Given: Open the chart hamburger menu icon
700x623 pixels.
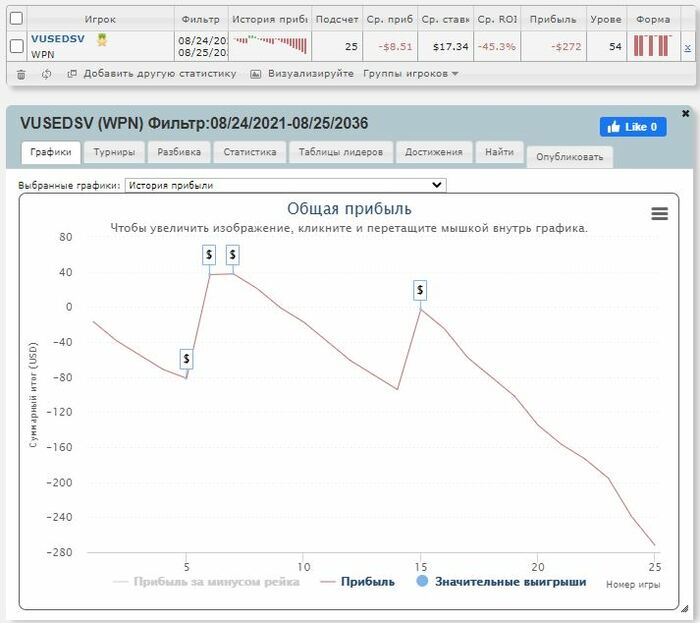Looking at the screenshot, I should [x=659, y=214].
